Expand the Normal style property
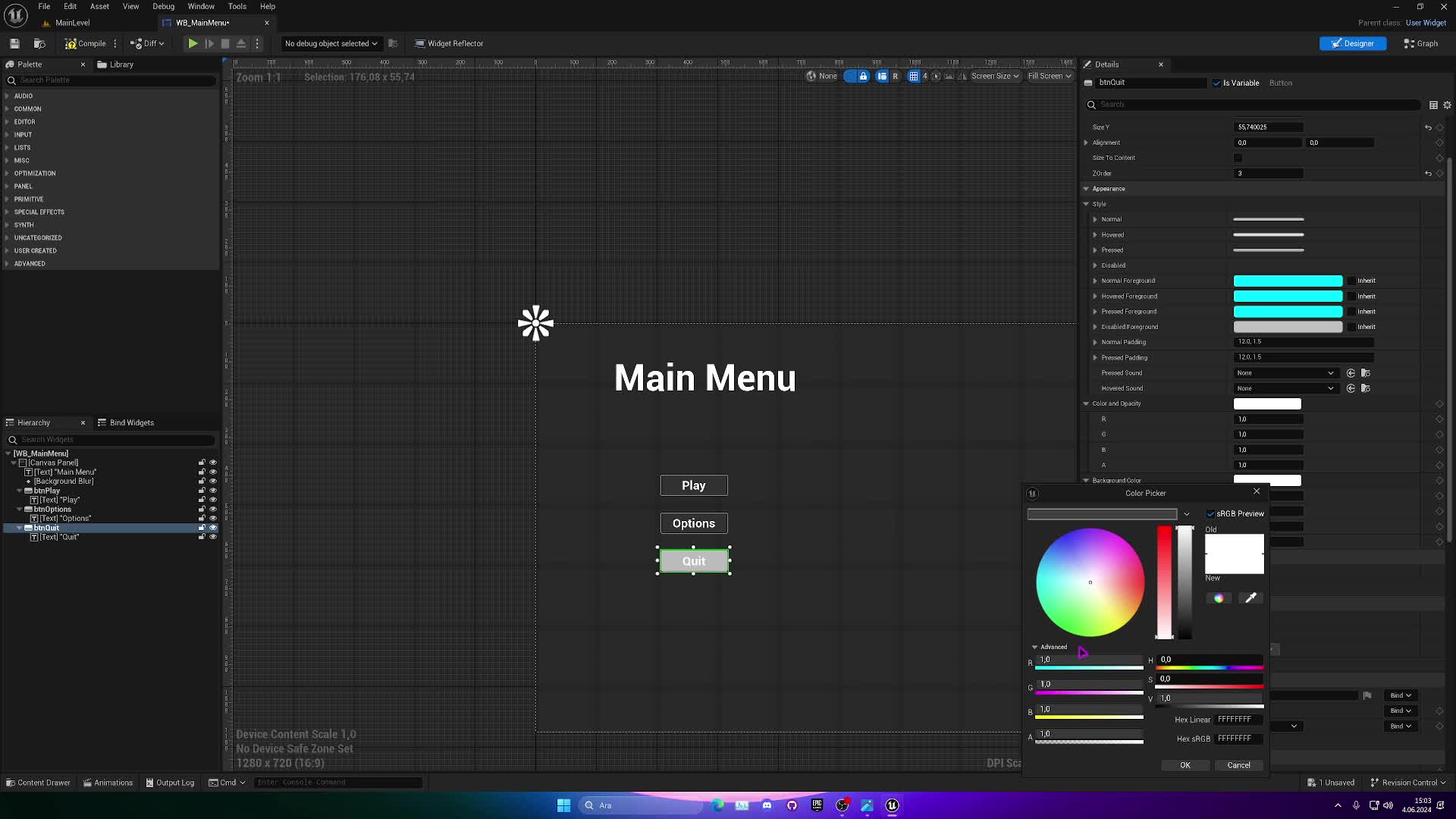 point(1095,219)
